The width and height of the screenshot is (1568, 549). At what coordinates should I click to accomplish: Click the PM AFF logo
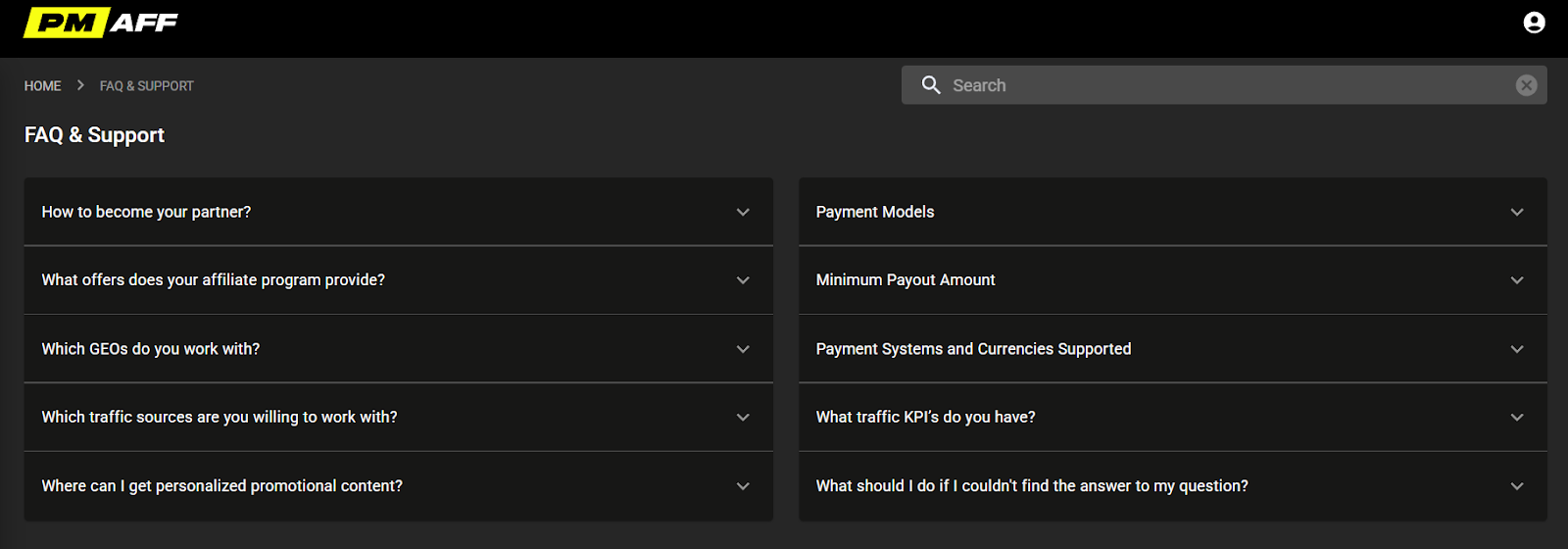point(101,23)
